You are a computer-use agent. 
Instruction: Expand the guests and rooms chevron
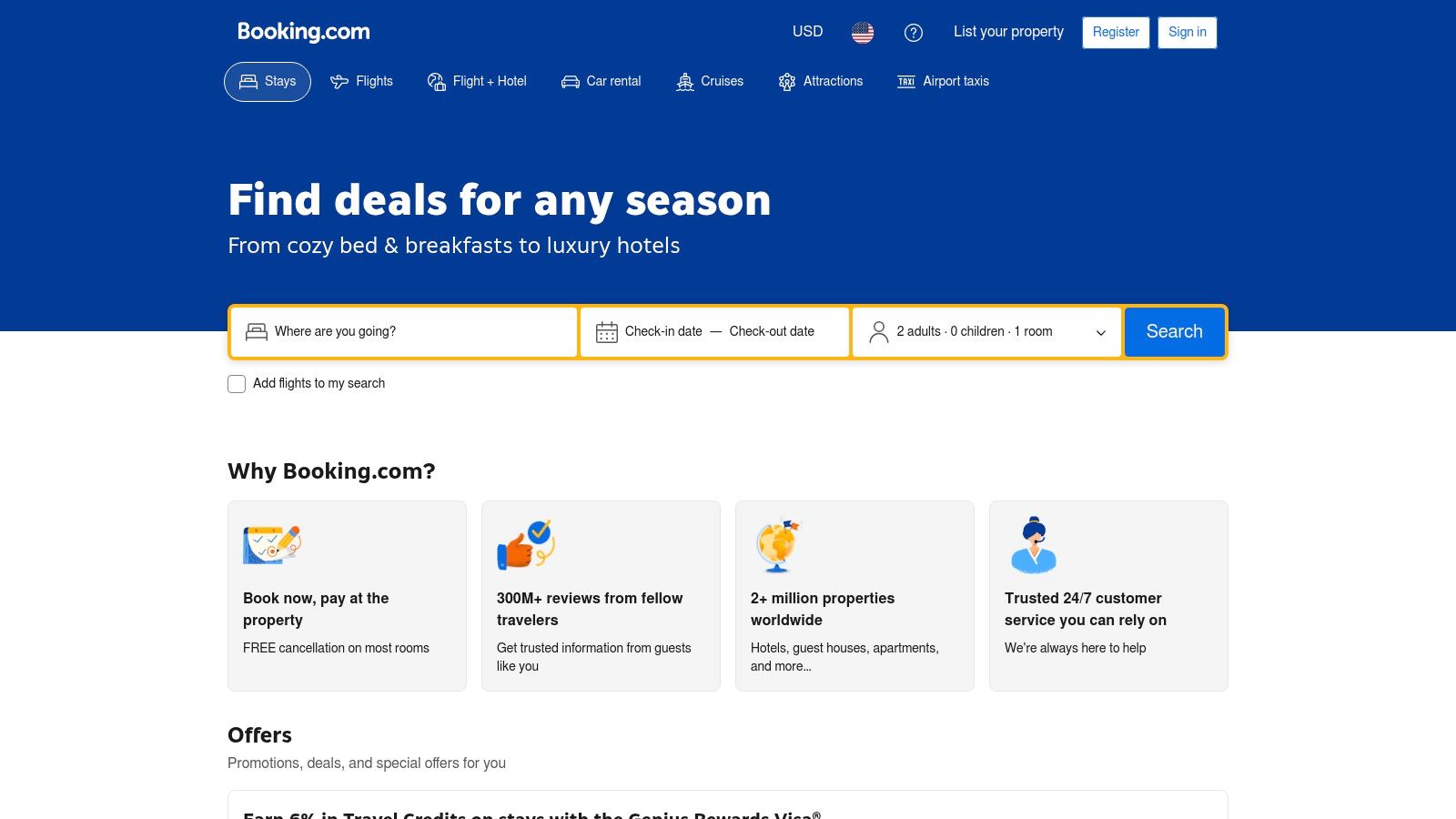tap(1101, 333)
